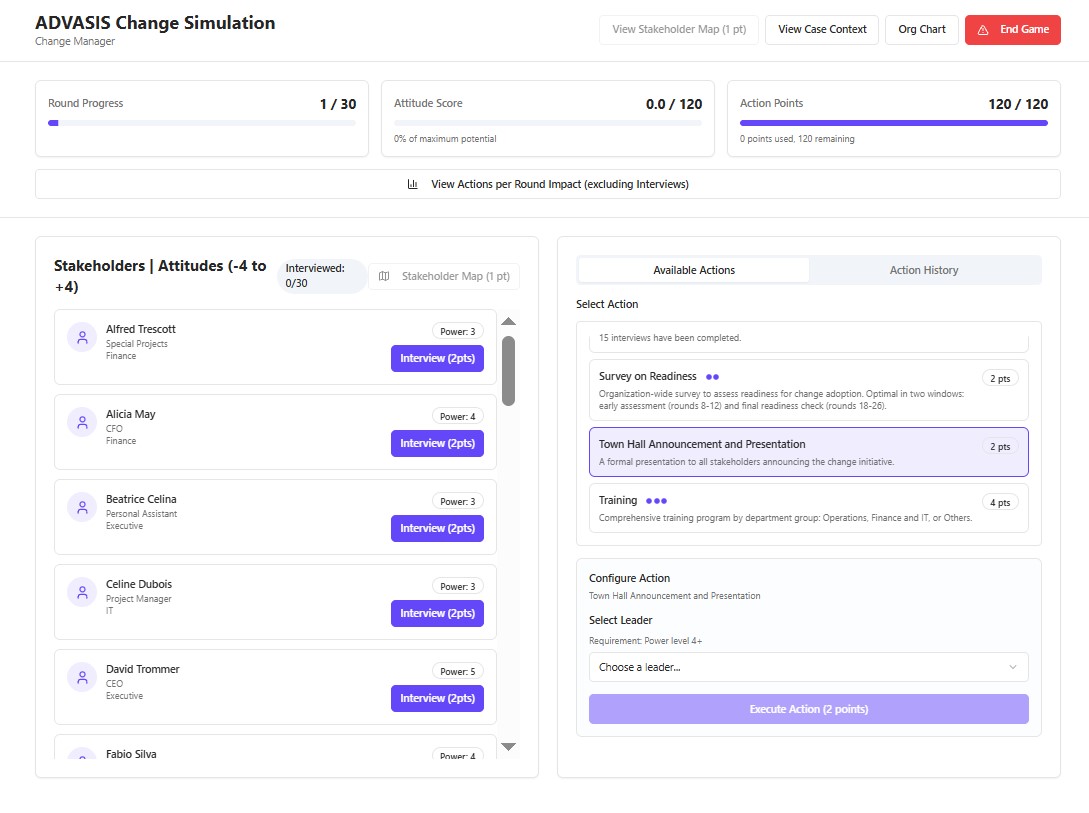Screen dimensions: 1089x813
Task: Open the Org Chart
Action: pyautogui.click(x=922, y=30)
